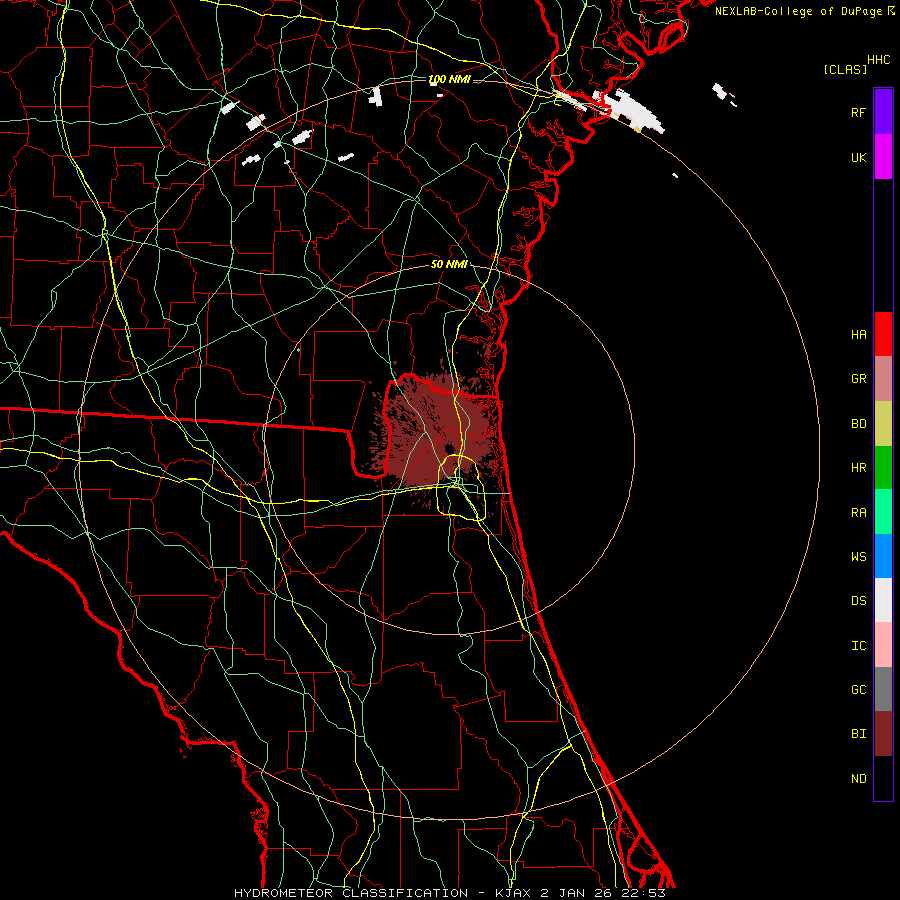This screenshot has height=900, width=900.
Task: Click the 'HYDROMETEOR CLASSIFICATION' title text
Action: 351,893
